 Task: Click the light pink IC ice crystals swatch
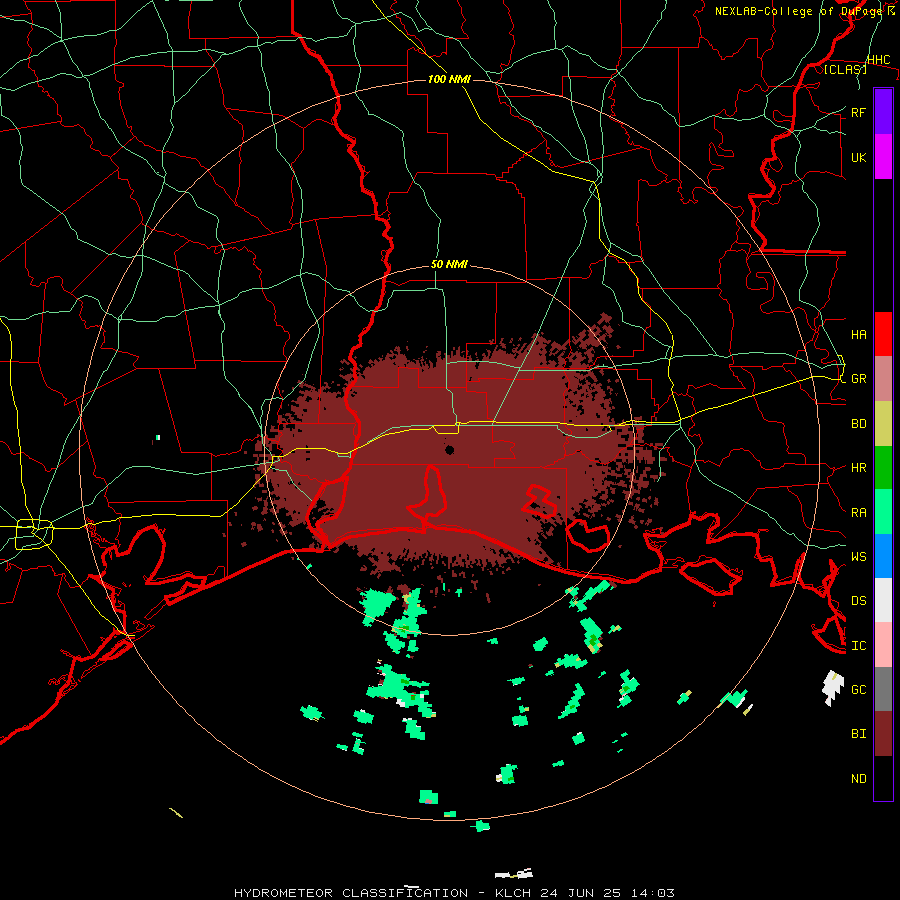point(883,645)
